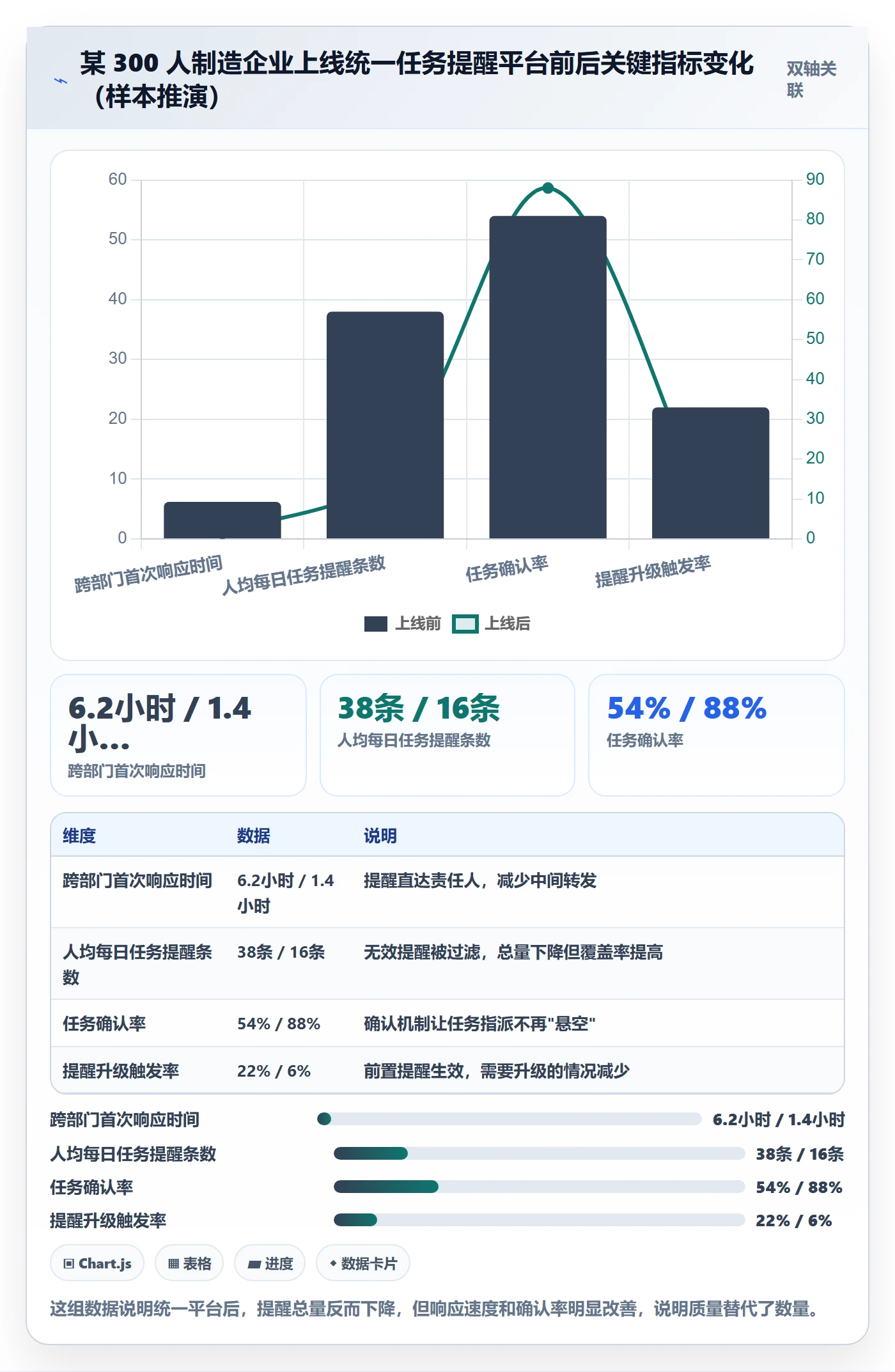Click the 数据 column header
The width and height of the screenshot is (895, 1372).
(x=254, y=836)
